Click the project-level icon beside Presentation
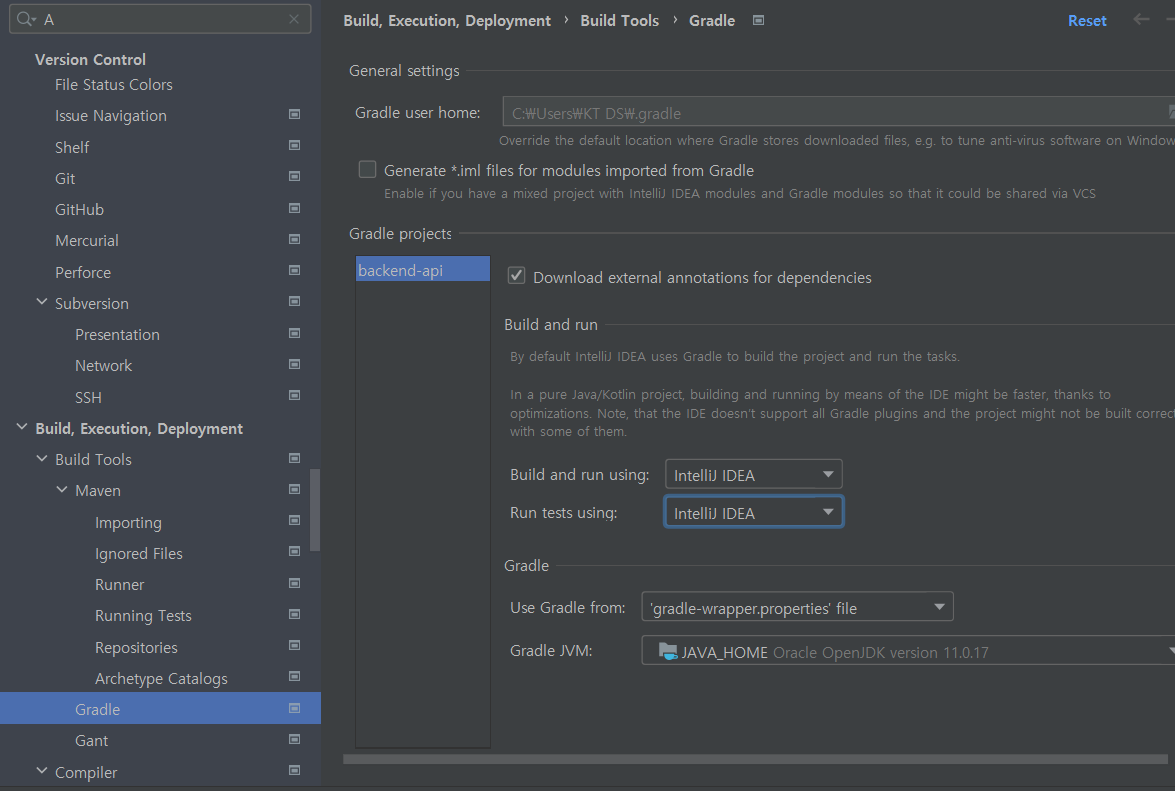This screenshot has height=791, width=1175. [x=294, y=333]
